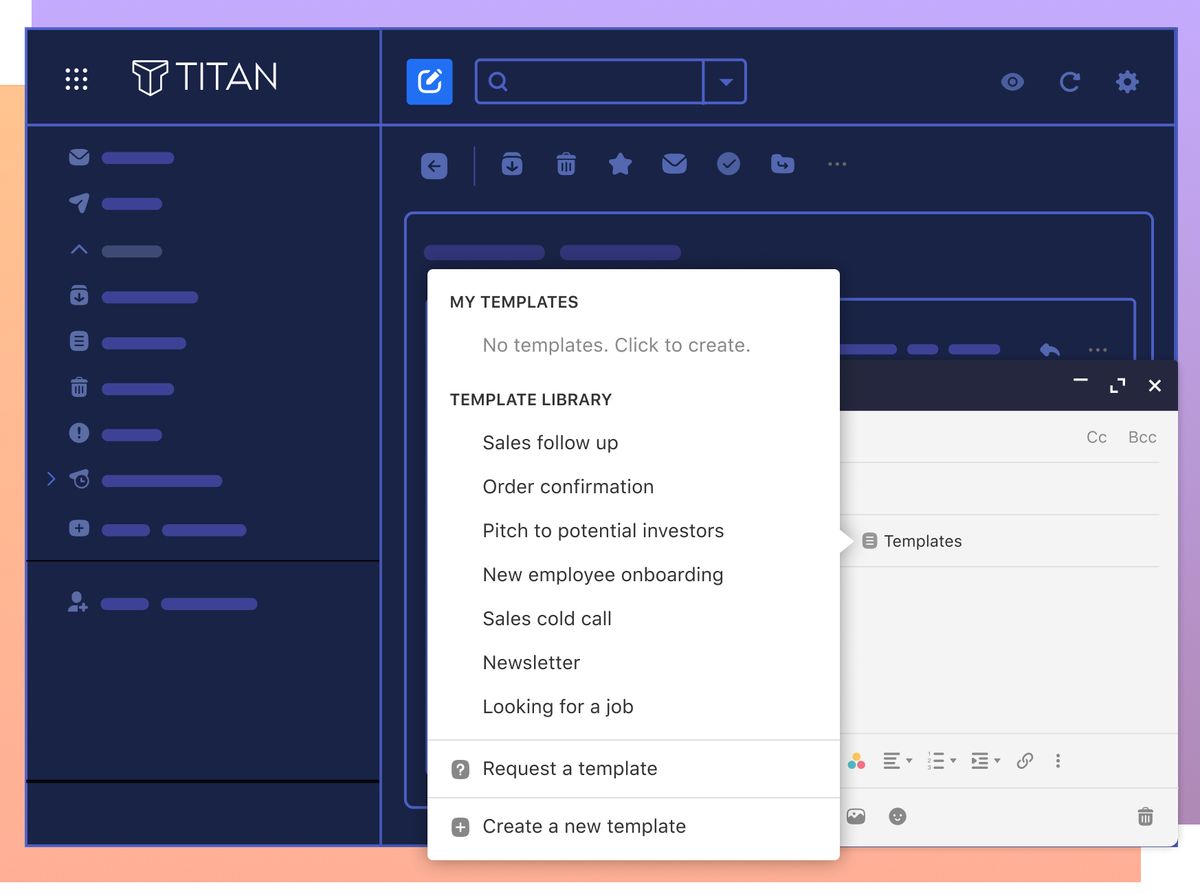Insert an image into the email draft
The image size is (1200, 893).
pyautogui.click(x=856, y=816)
